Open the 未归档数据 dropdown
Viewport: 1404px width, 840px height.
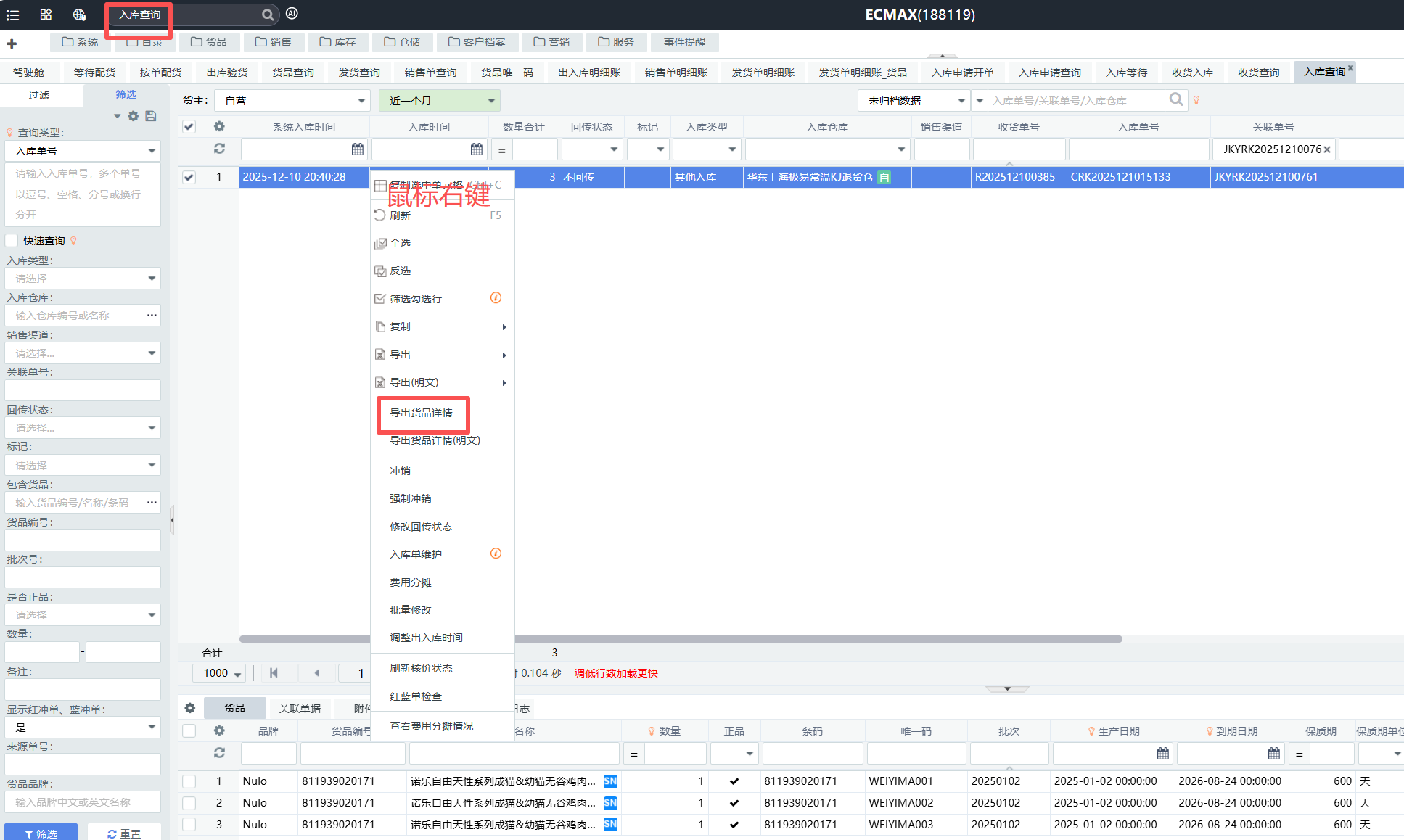(914, 100)
